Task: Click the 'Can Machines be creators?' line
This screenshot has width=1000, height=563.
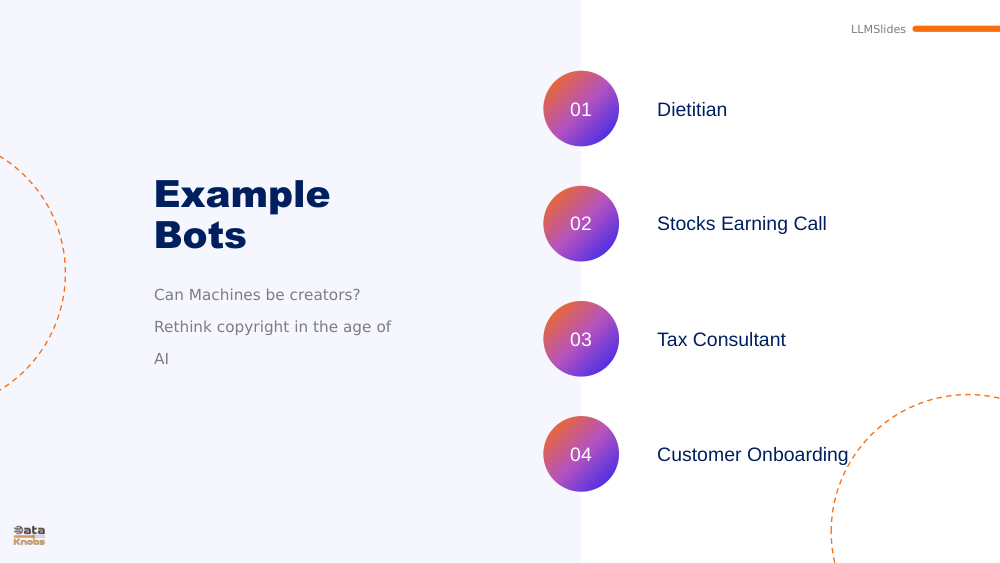Action: click(257, 295)
